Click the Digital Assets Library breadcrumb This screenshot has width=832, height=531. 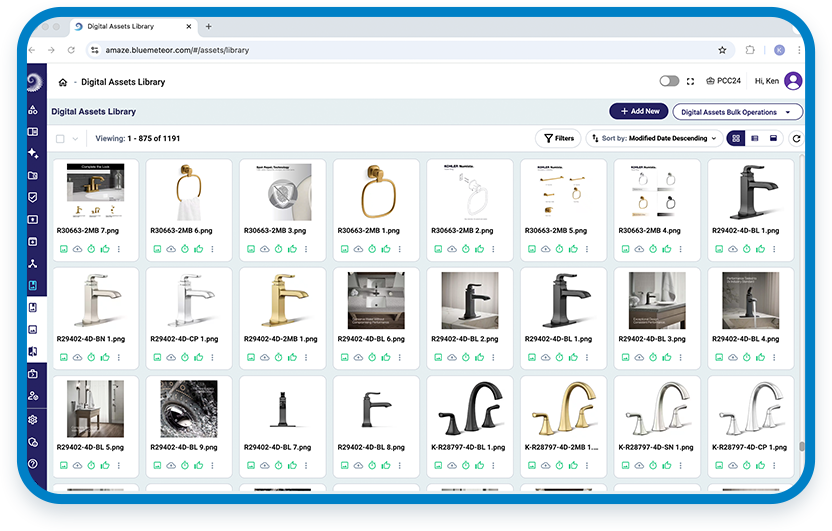tap(123, 82)
